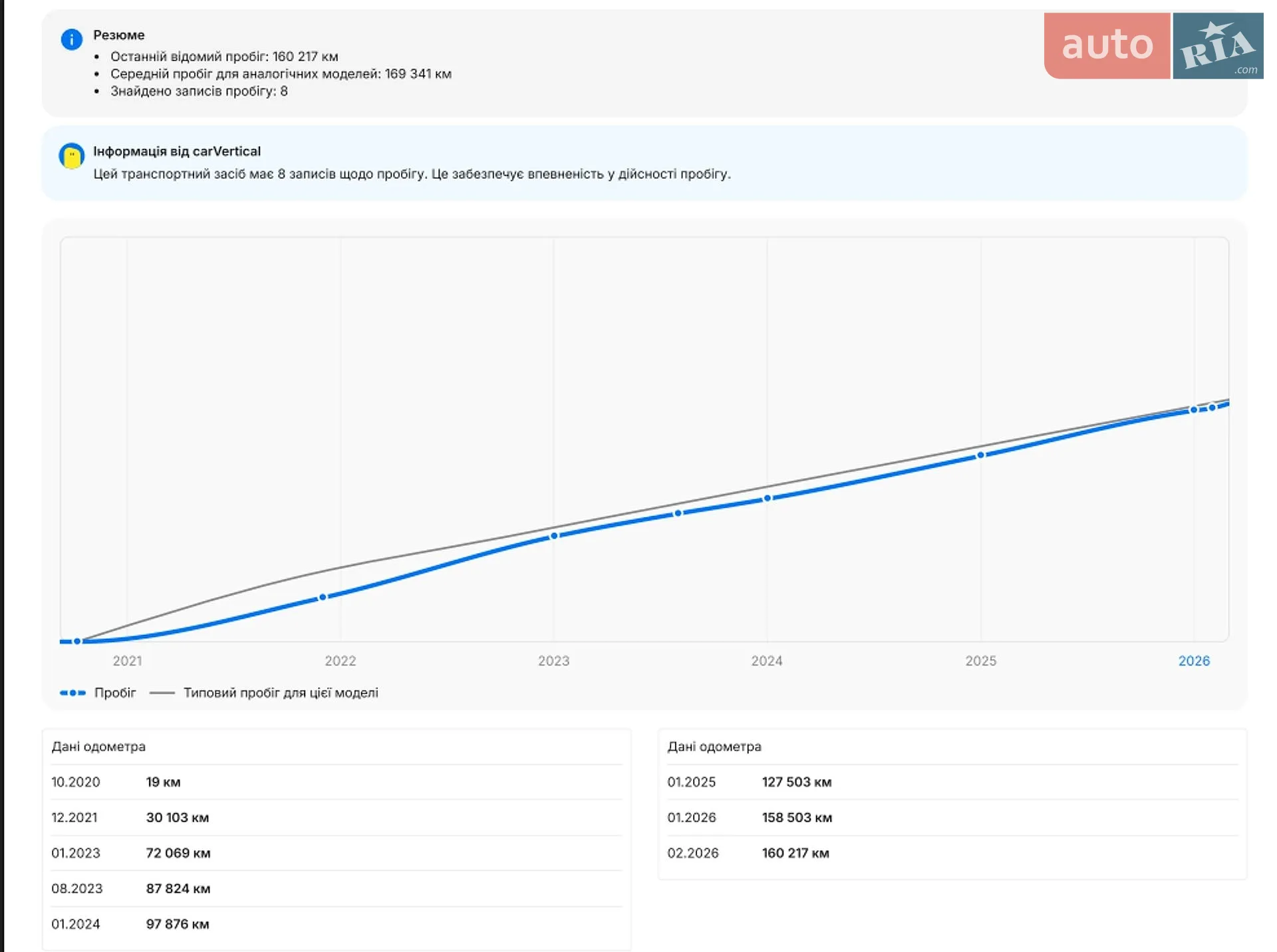This screenshot has width=1277, height=952.
Task: Click the 08.2023 odometer row date
Action: point(76,889)
